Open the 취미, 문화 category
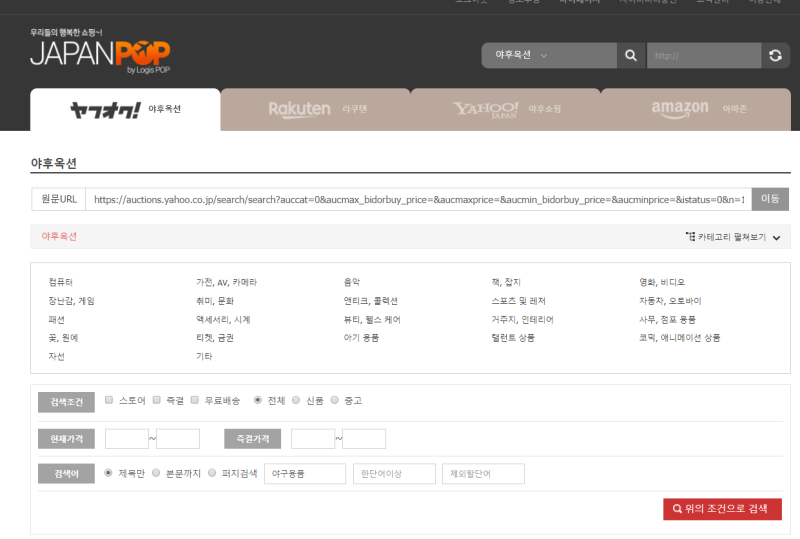The width and height of the screenshot is (800, 539). point(215,301)
